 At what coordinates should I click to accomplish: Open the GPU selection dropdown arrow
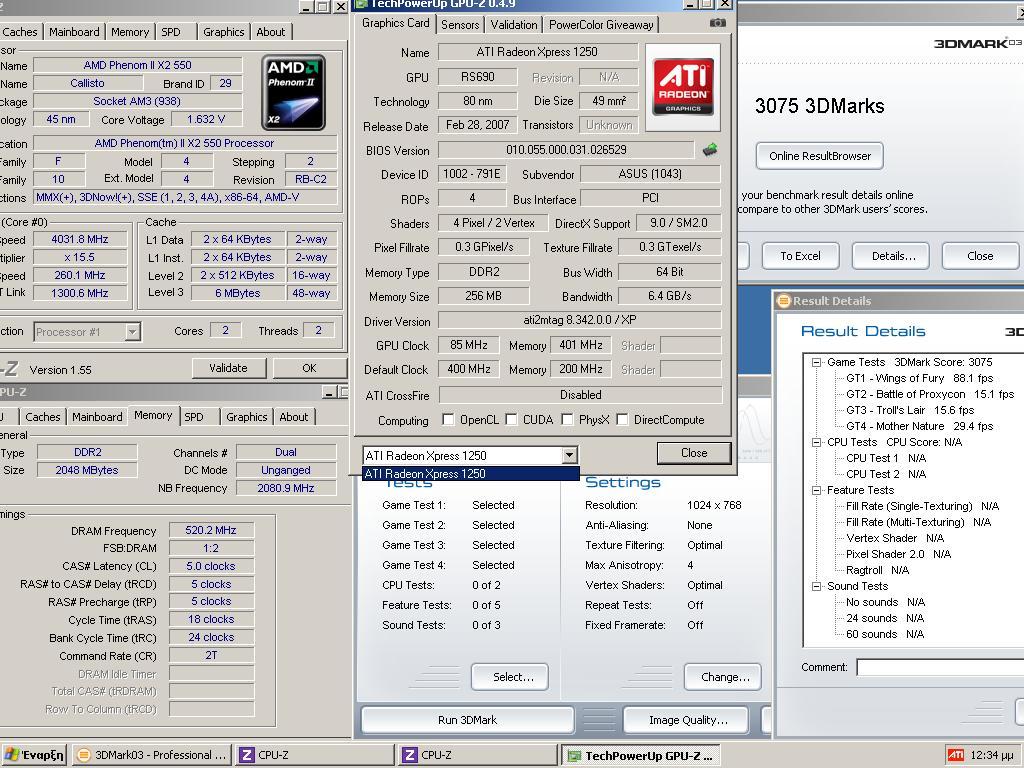coord(569,455)
